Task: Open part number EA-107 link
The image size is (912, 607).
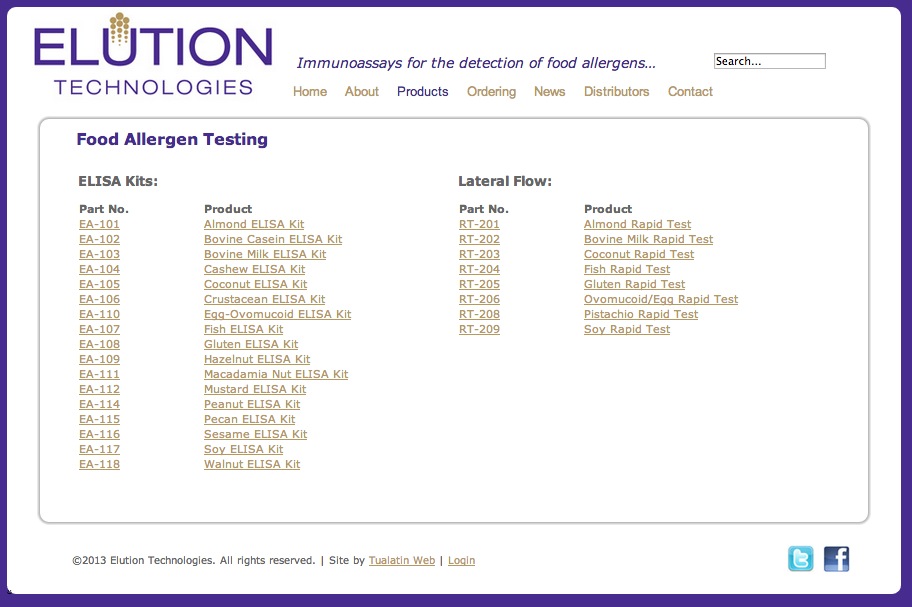Action: [x=99, y=330]
